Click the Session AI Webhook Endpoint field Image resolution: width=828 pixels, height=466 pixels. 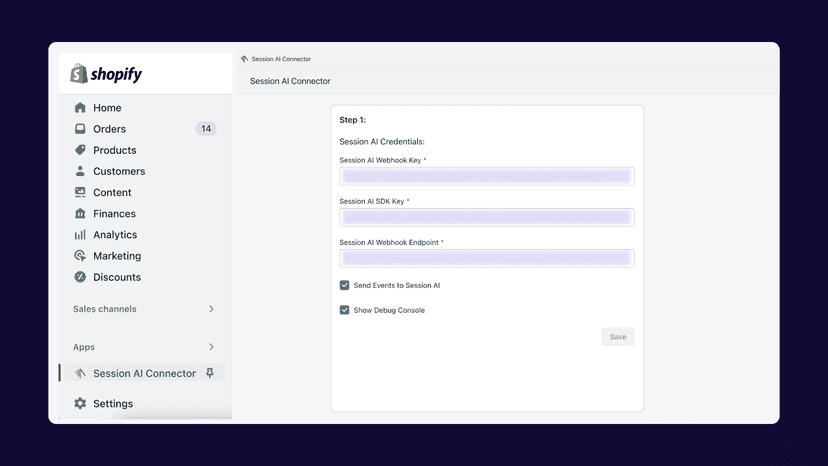[486, 258]
